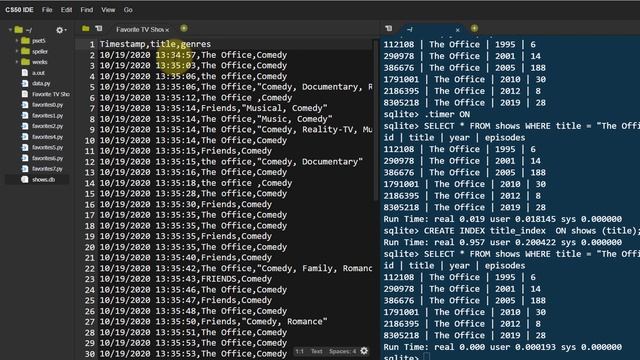640x360 pixels.
Task: Open the View menu
Action: 108,10
